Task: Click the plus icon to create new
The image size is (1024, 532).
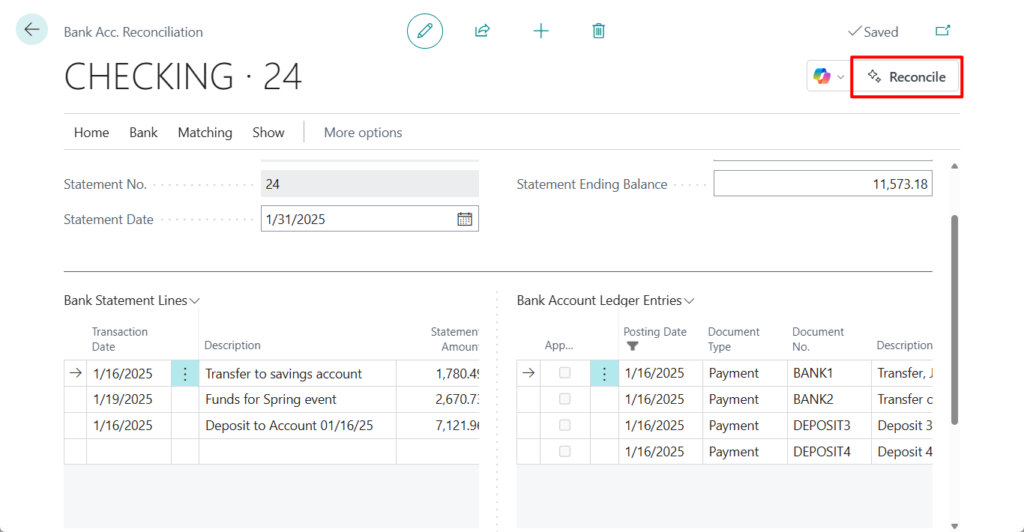Action: tap(541, 31)
